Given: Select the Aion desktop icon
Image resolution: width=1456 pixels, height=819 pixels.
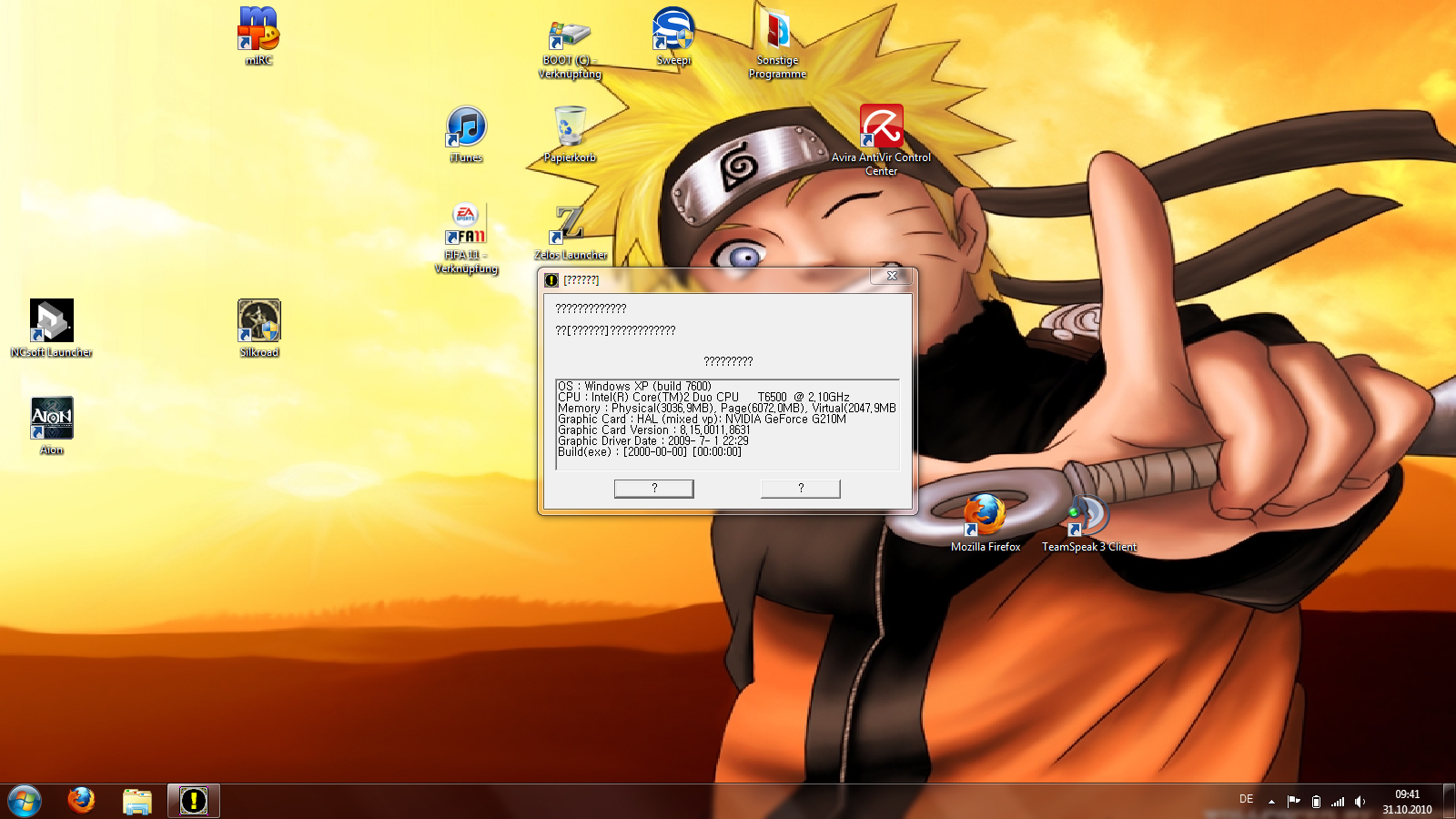Looking at the screenshot, I should tap(51, 419).
